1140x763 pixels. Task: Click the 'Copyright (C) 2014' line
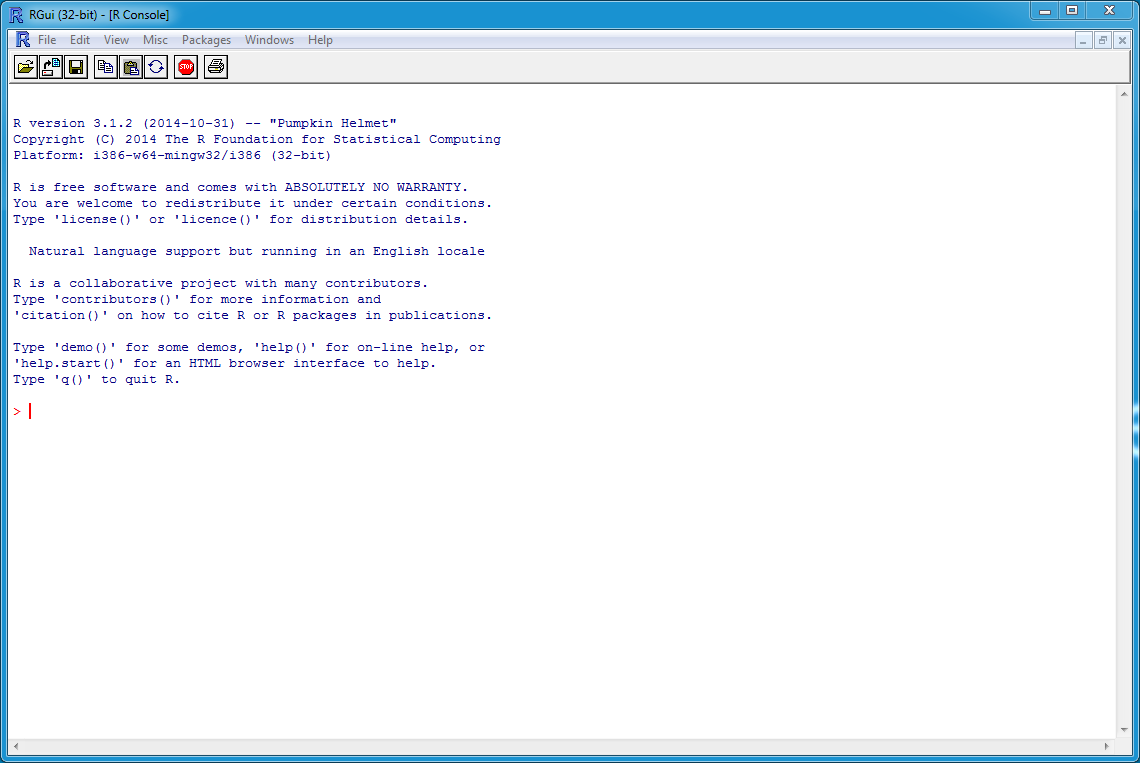coord(257,140)
